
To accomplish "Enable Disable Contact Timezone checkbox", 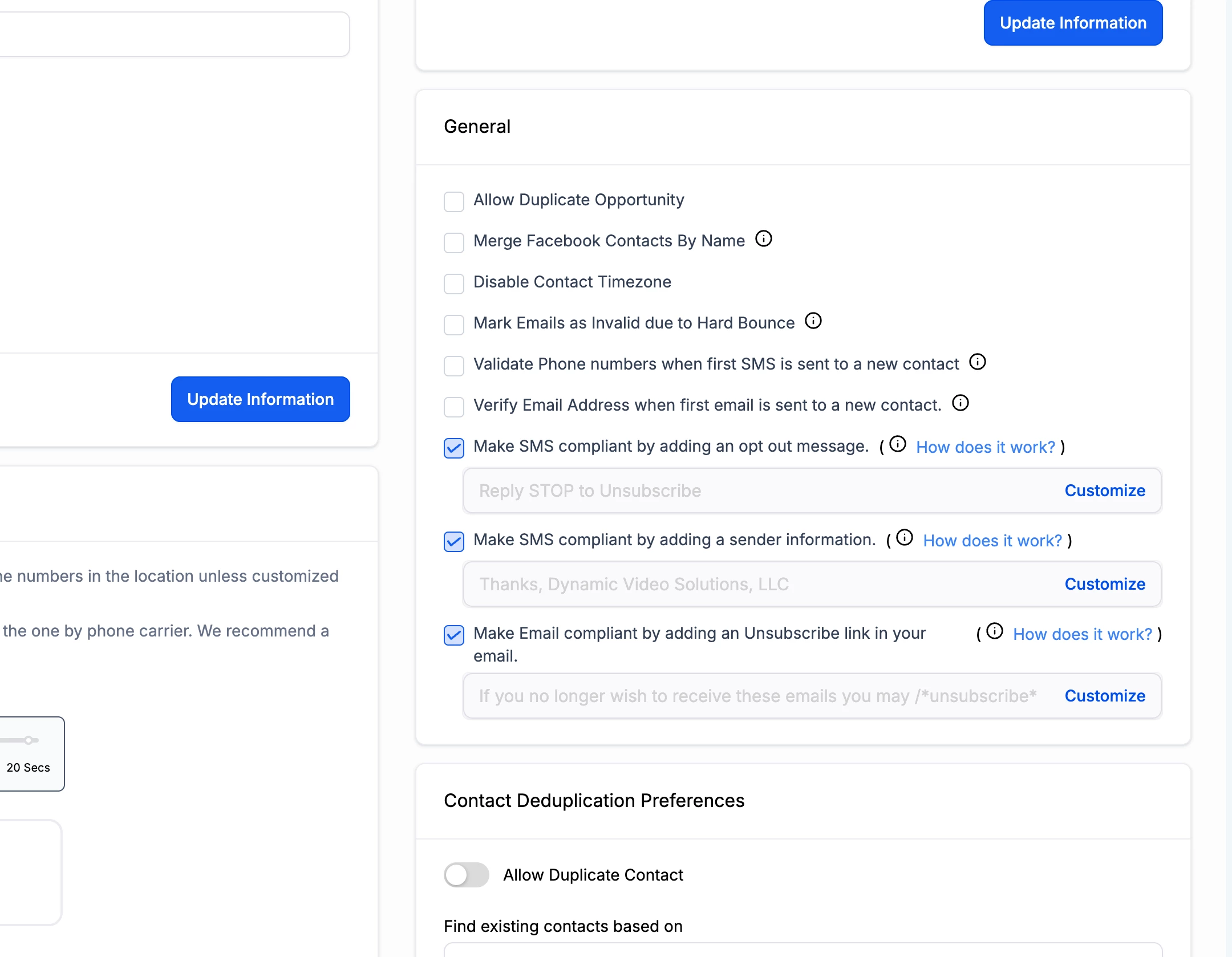I will click(x=454, y=283).
